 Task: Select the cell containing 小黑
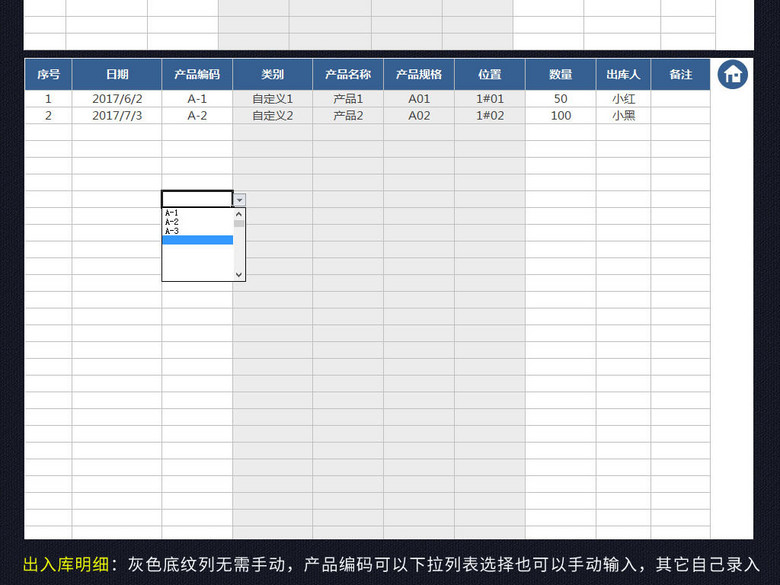click(624, 115)
